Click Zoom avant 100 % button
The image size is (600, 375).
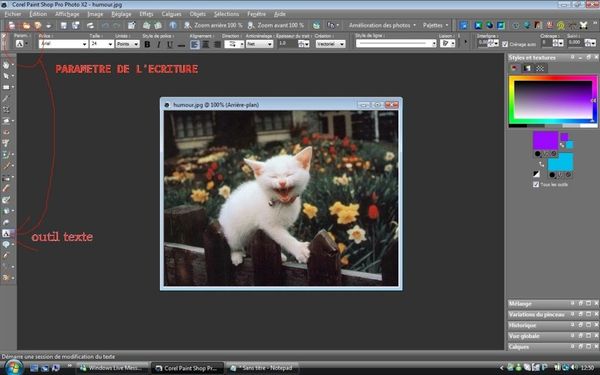click(x=276, y=25)
